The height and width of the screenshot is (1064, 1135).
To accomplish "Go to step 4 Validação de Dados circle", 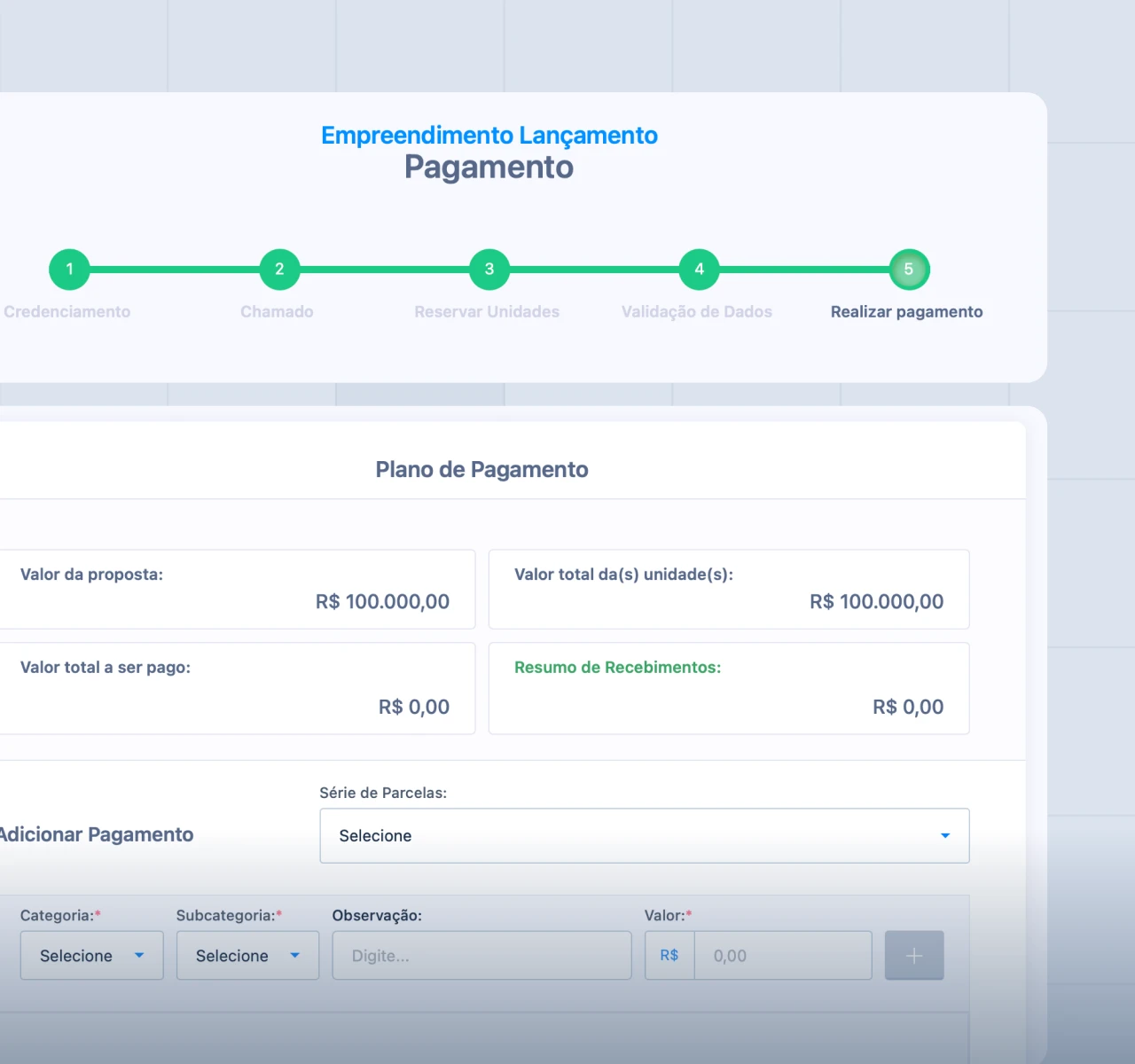I will (700, 270).
